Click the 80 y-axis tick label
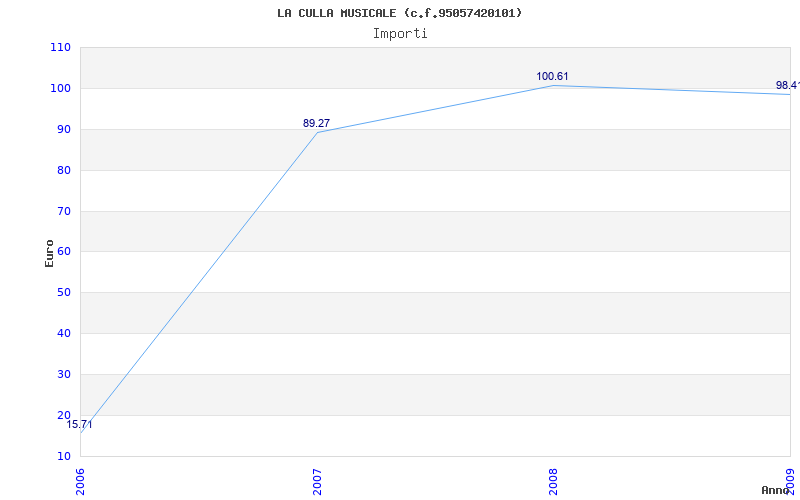The width and height of the screenshot is (800, 500). click(63, 170)
